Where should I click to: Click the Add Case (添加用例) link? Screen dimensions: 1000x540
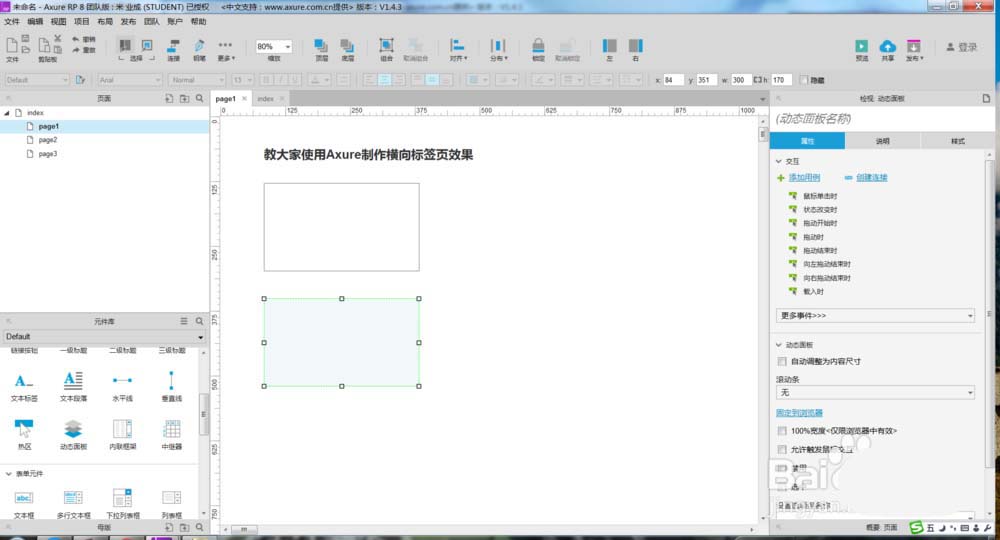(x=804, y=178)
